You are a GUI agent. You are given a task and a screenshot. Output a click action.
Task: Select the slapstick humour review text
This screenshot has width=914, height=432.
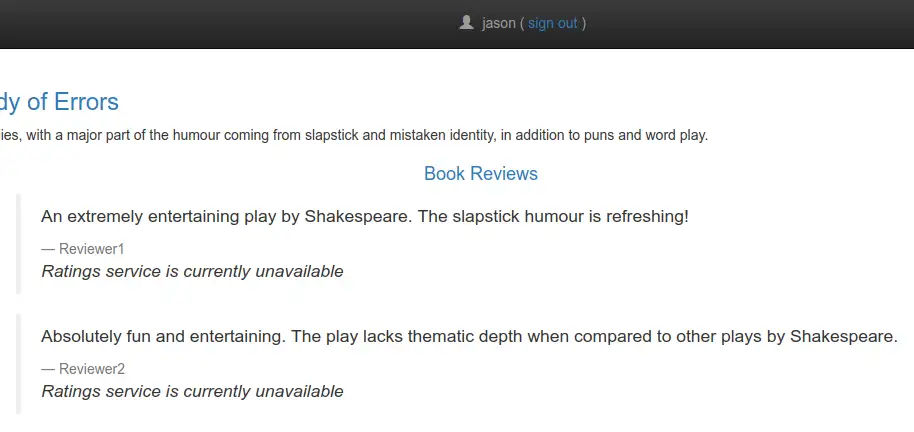365,216
